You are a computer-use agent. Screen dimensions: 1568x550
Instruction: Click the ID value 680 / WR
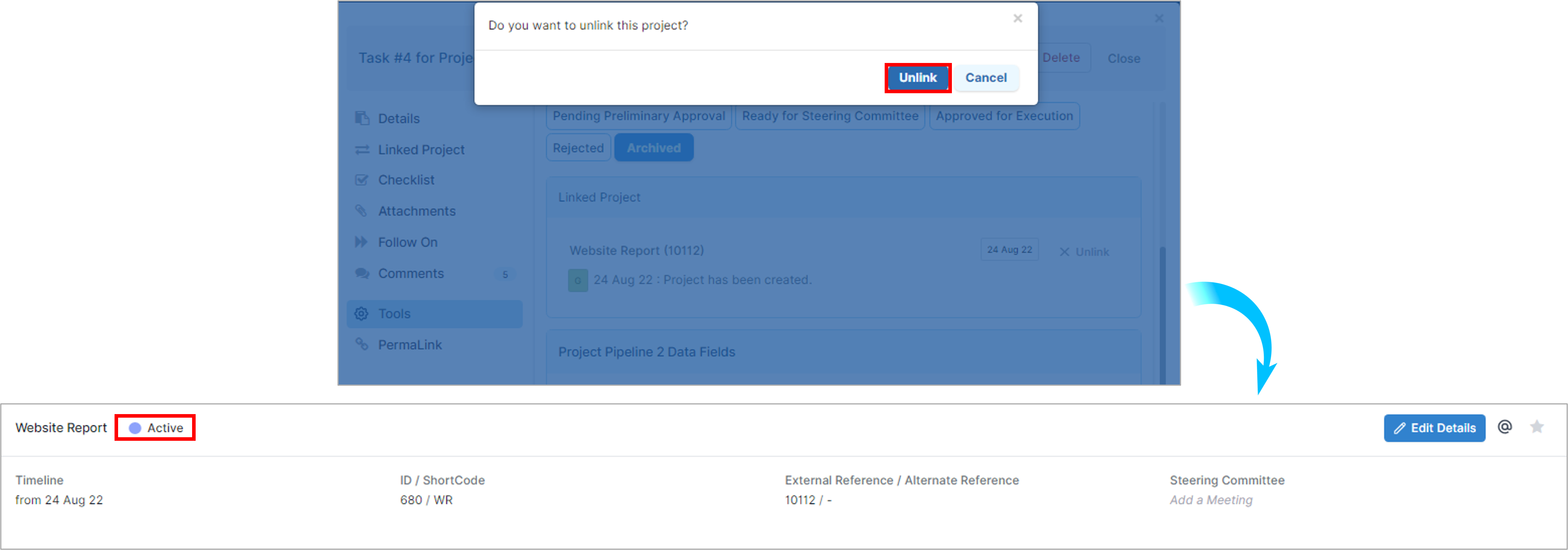426,499
